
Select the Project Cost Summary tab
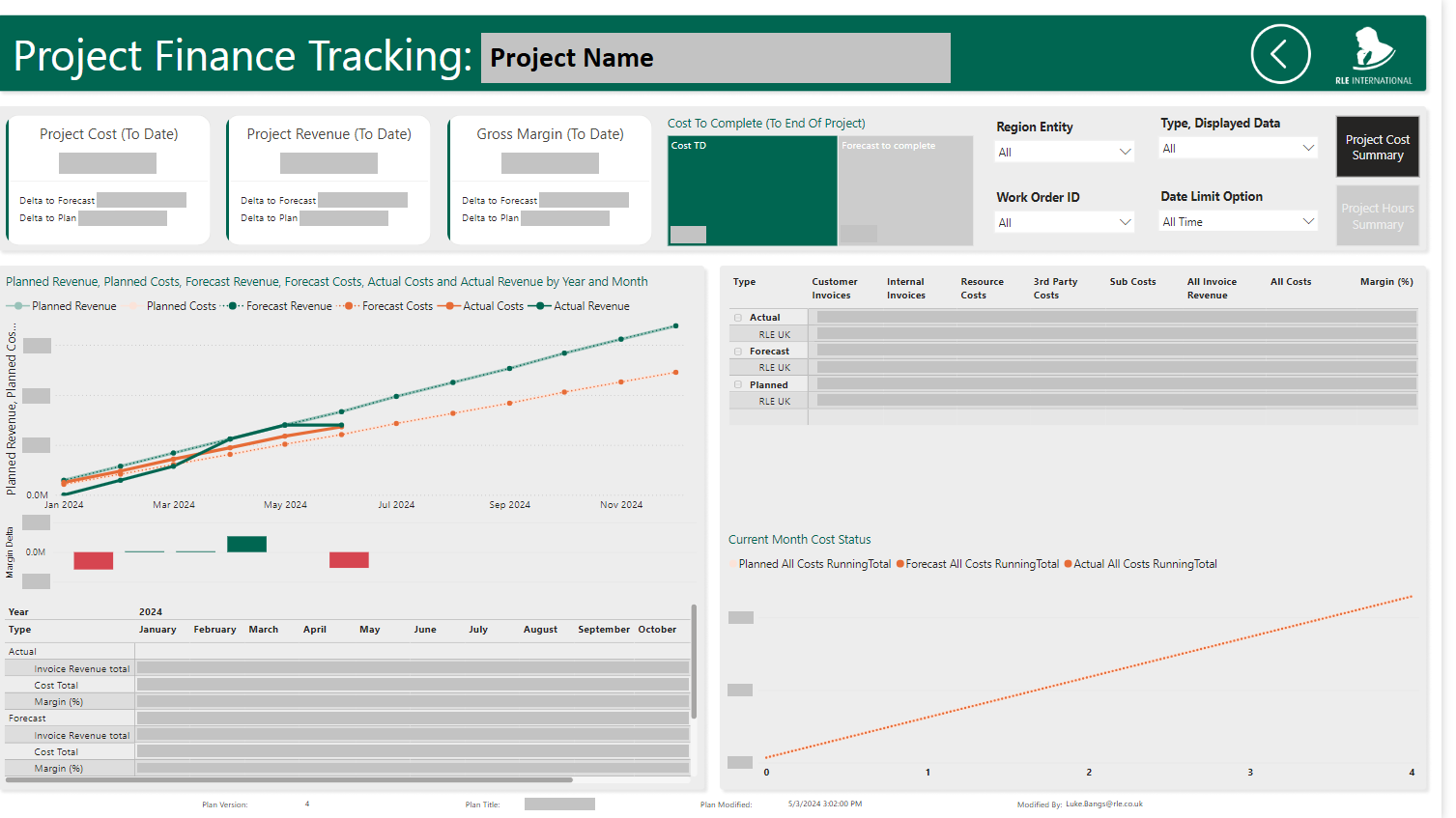tap(1378, 147)
